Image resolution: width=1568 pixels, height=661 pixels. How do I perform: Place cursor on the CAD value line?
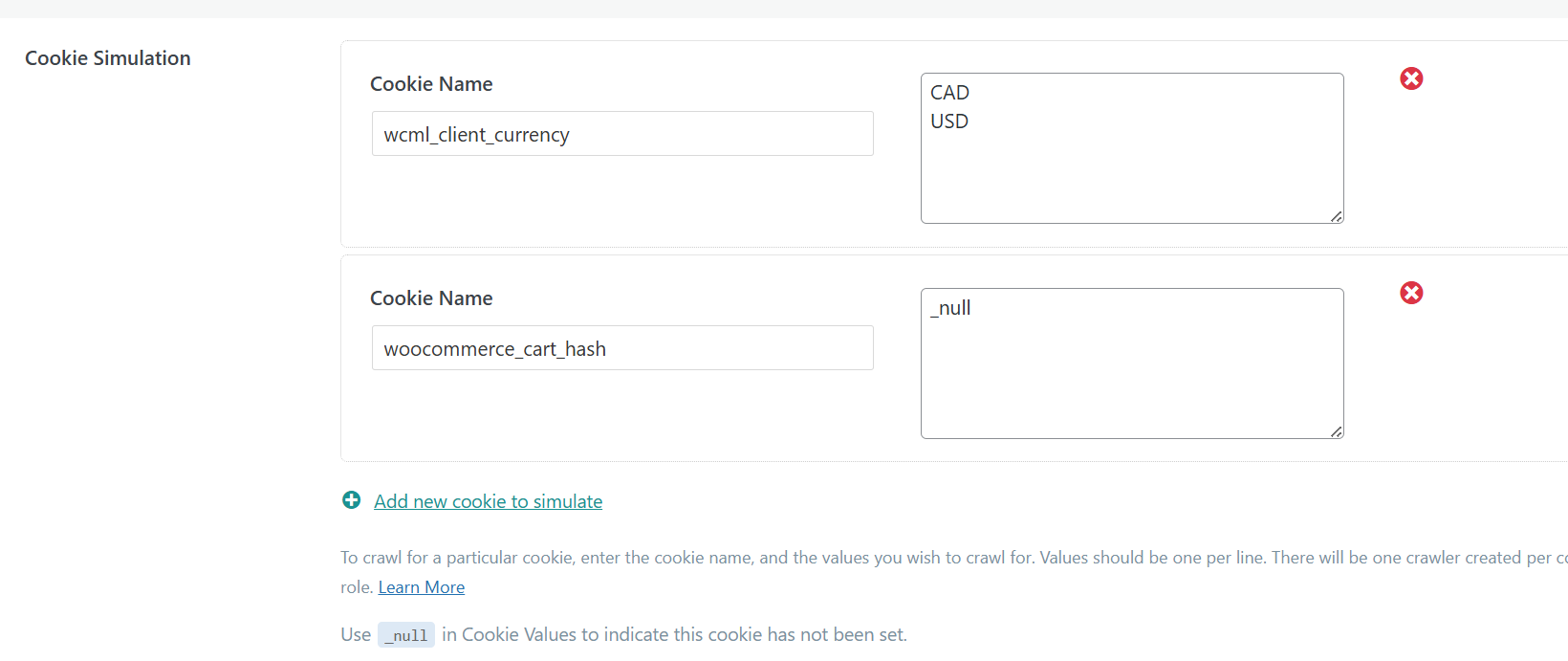point(950,93)
